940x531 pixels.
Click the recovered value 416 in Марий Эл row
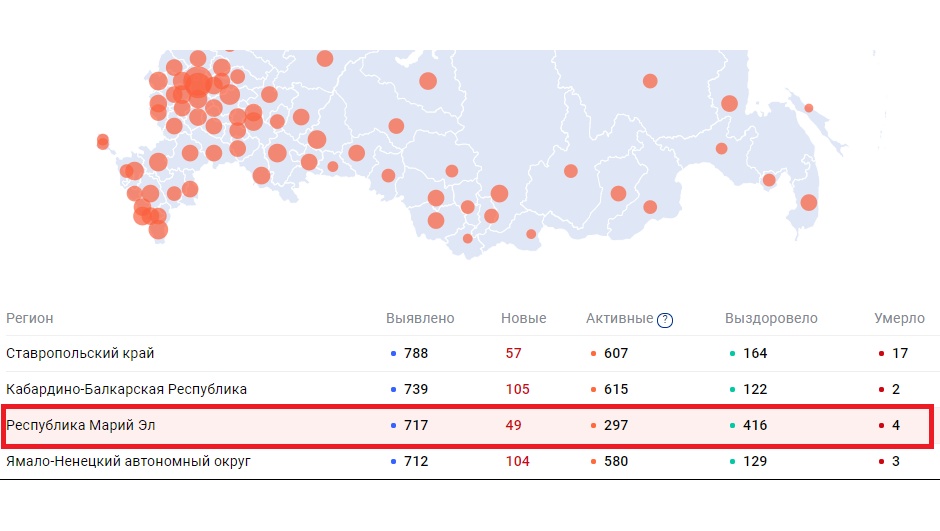pyautogui.click(x=755, y=426)
